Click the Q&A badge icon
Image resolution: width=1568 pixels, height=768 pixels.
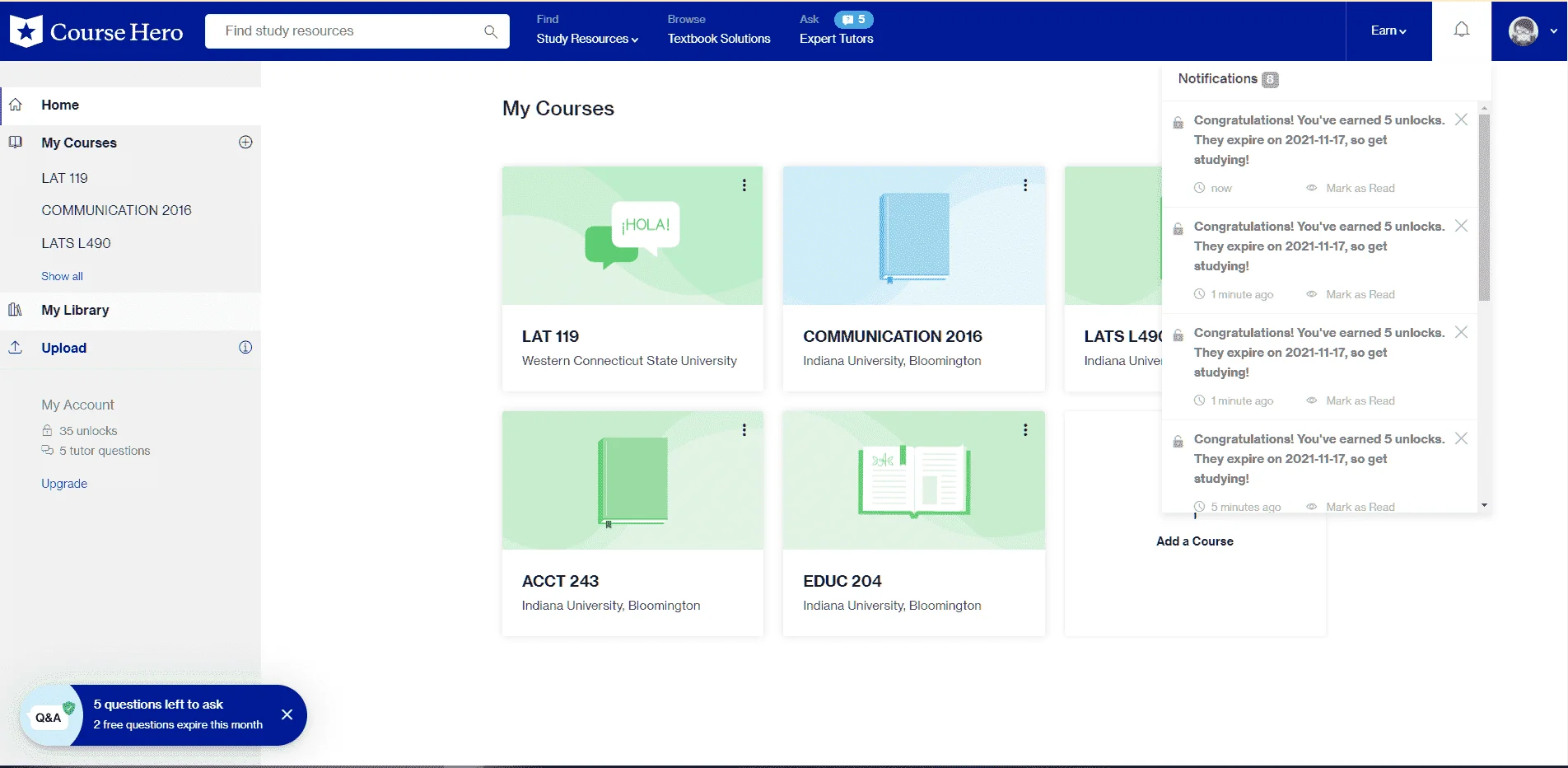coord(51,716)
